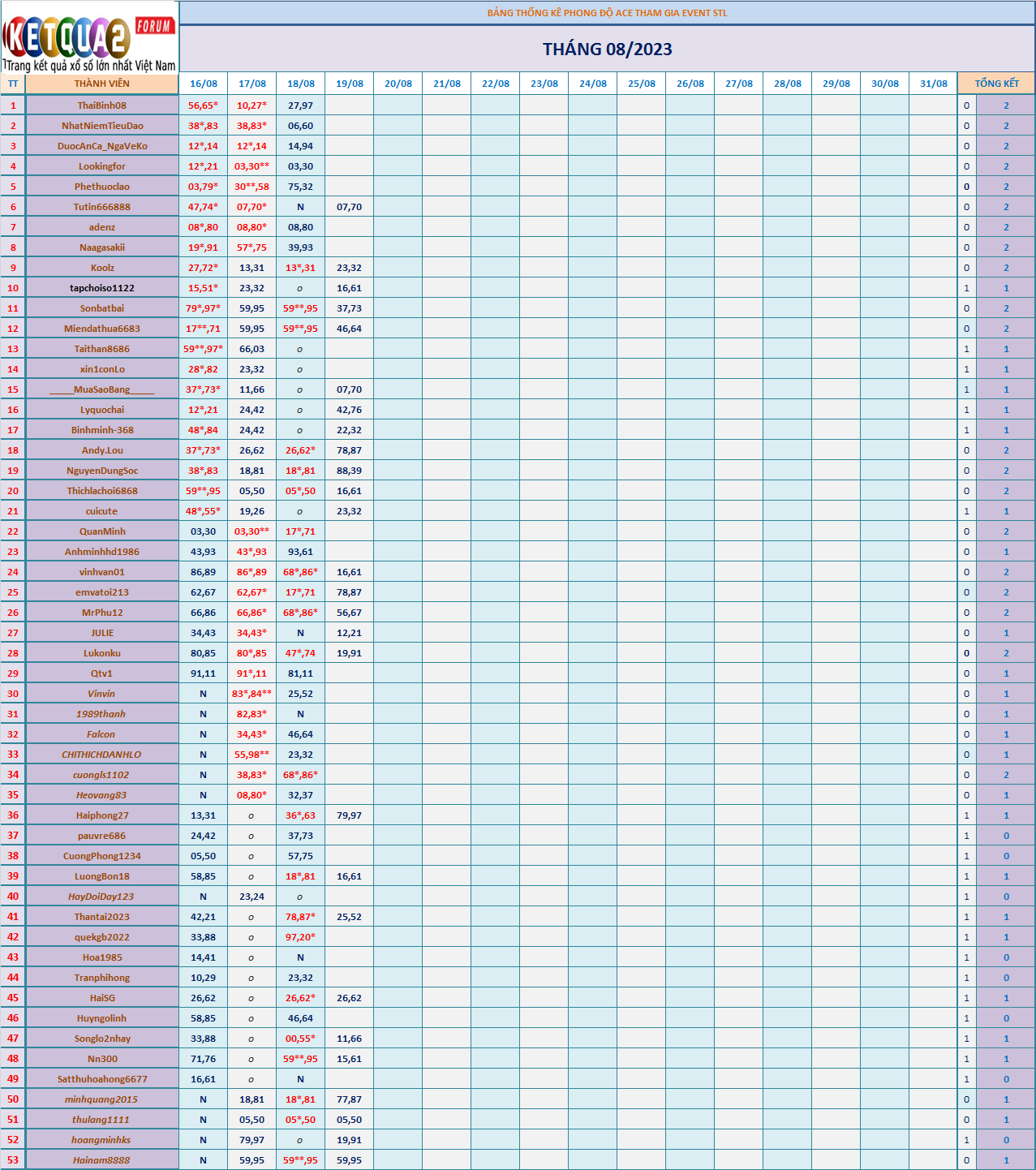The height and width of the screenshot is (1170, 1036).
Task: Select member name 1989thanh
Action: coord(101,714)
